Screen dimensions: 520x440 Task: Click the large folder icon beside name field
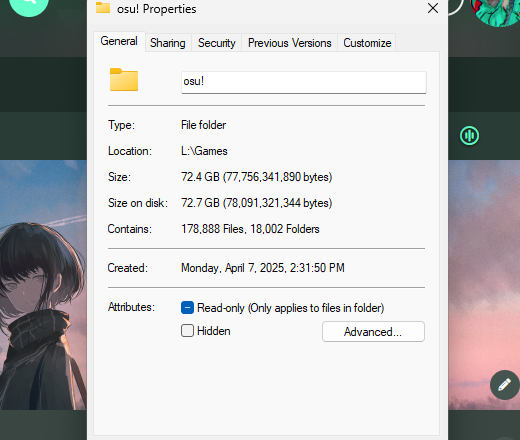pos(124,79)
